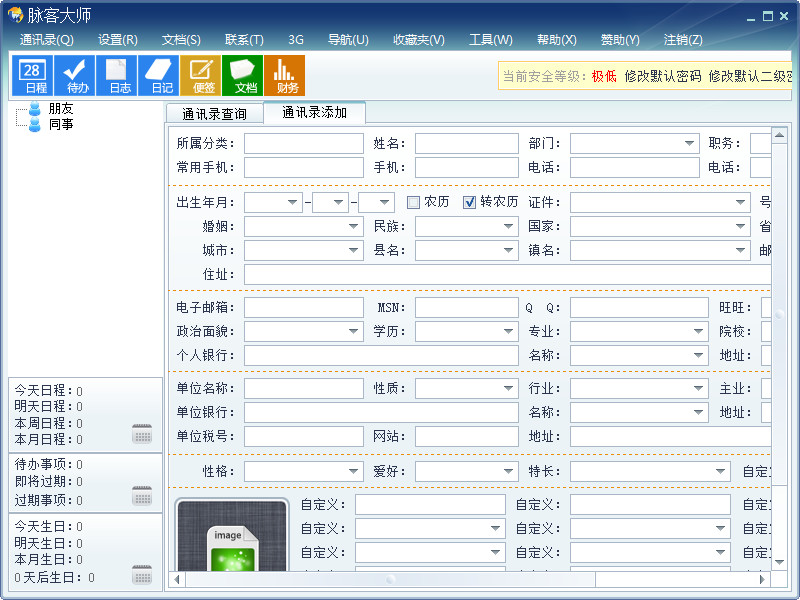The width and height of the screenshot is (800, 600).
Task: Click the 修改默认密码 link
Action: click(663, 77)
